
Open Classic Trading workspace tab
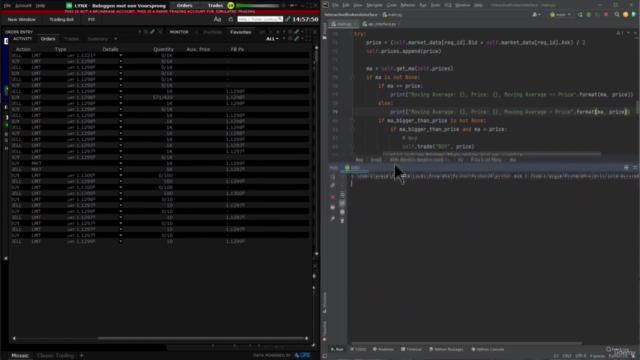click(56, 356)
